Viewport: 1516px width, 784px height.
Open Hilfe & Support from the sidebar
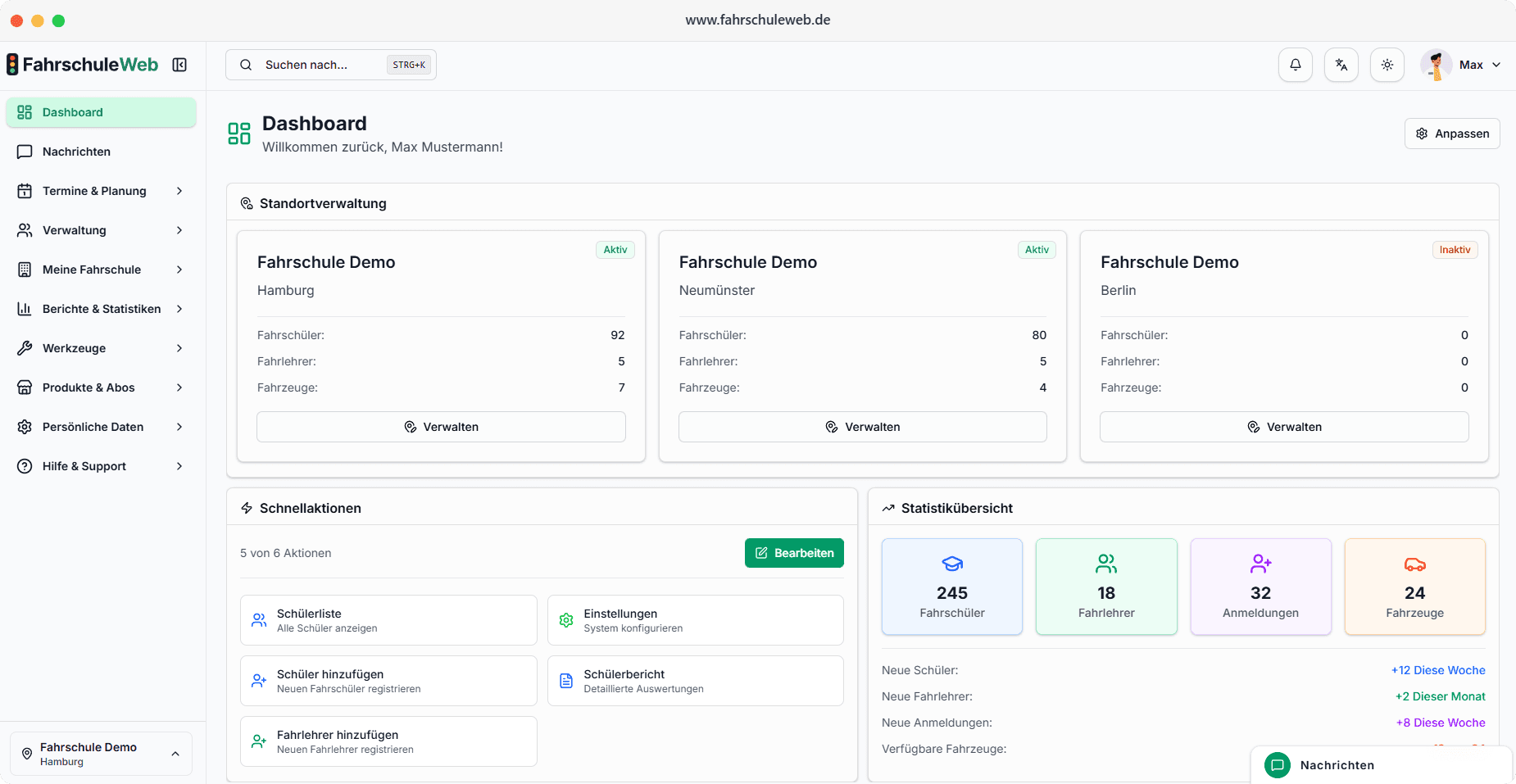84,466
